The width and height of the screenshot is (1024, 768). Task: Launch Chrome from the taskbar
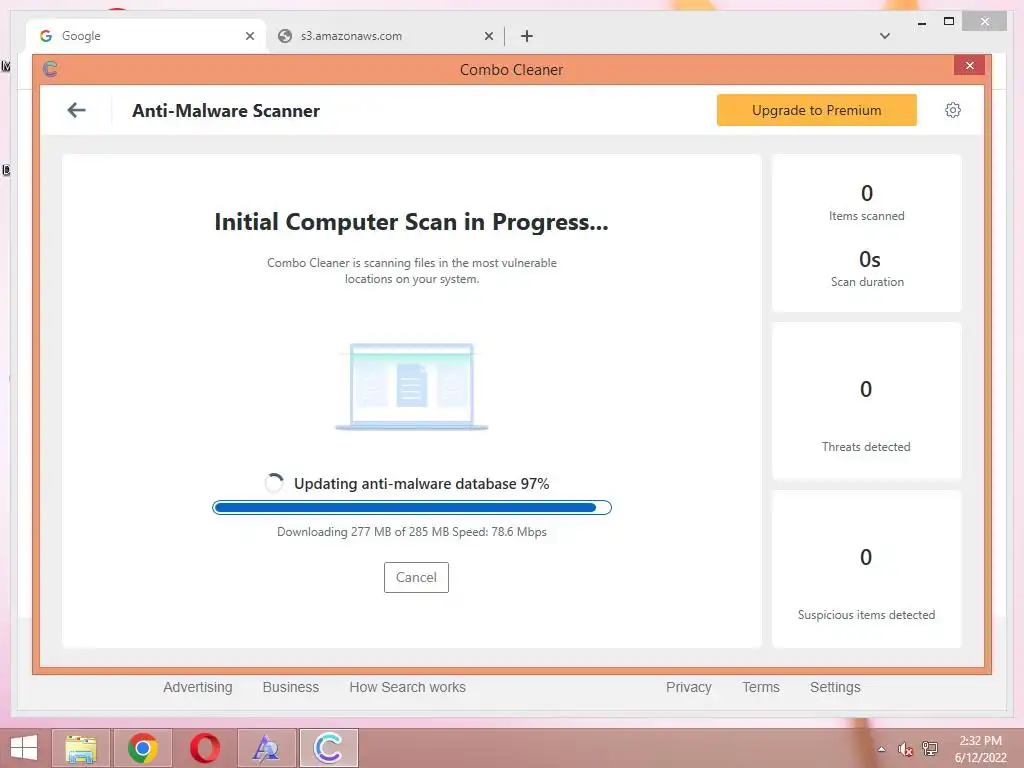coord(143,748)
